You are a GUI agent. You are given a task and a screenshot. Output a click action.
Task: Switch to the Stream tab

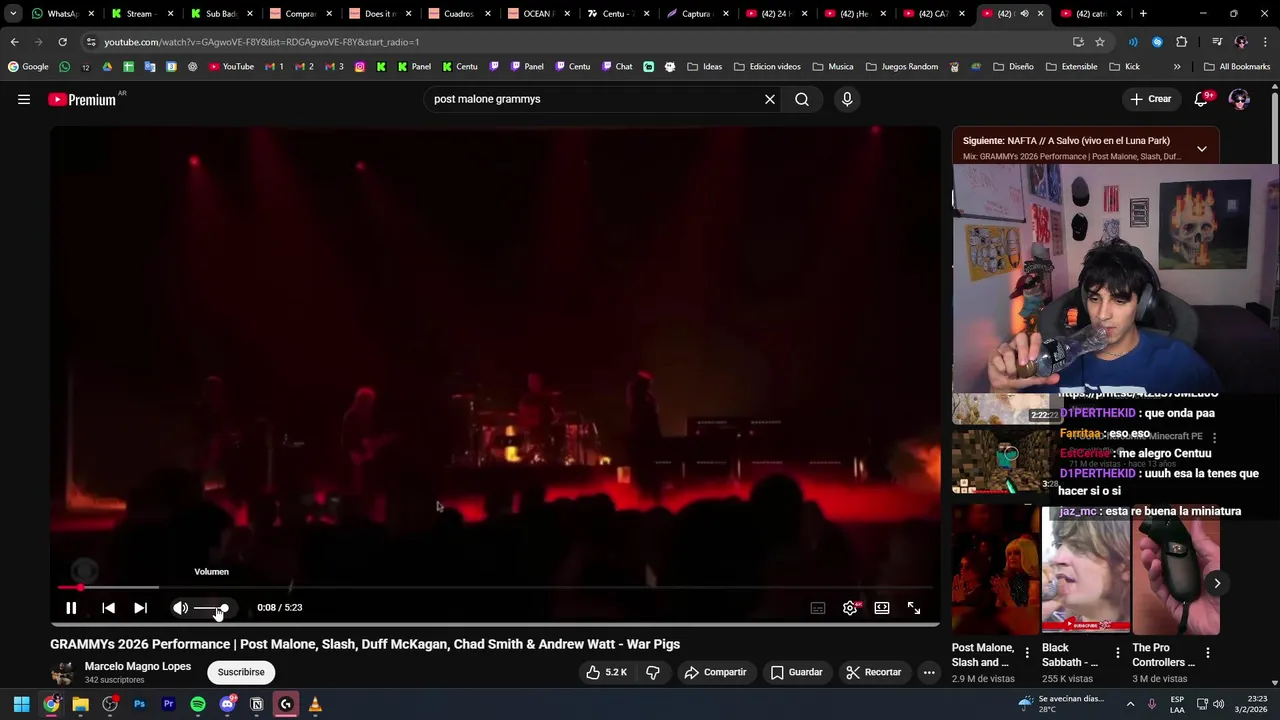click(x=140, y=14)
